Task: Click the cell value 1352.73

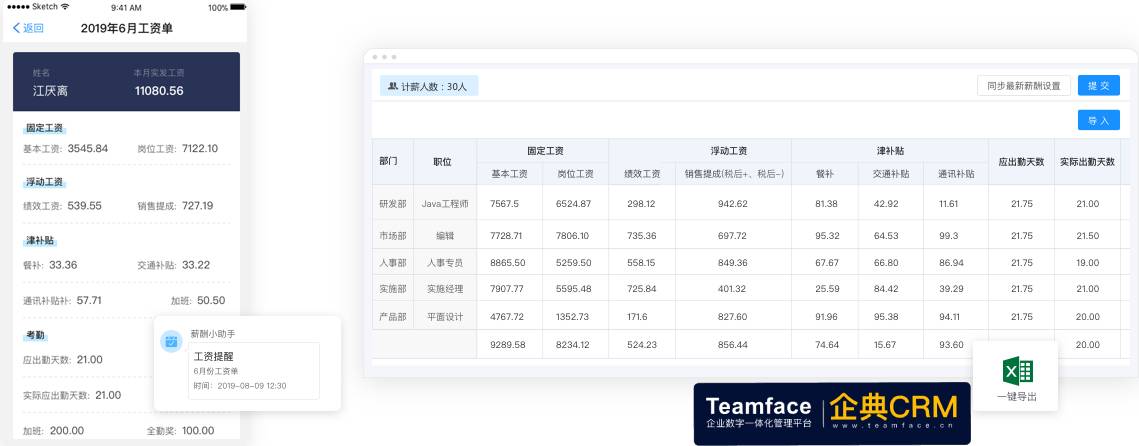Action: [x=572, y=317]
